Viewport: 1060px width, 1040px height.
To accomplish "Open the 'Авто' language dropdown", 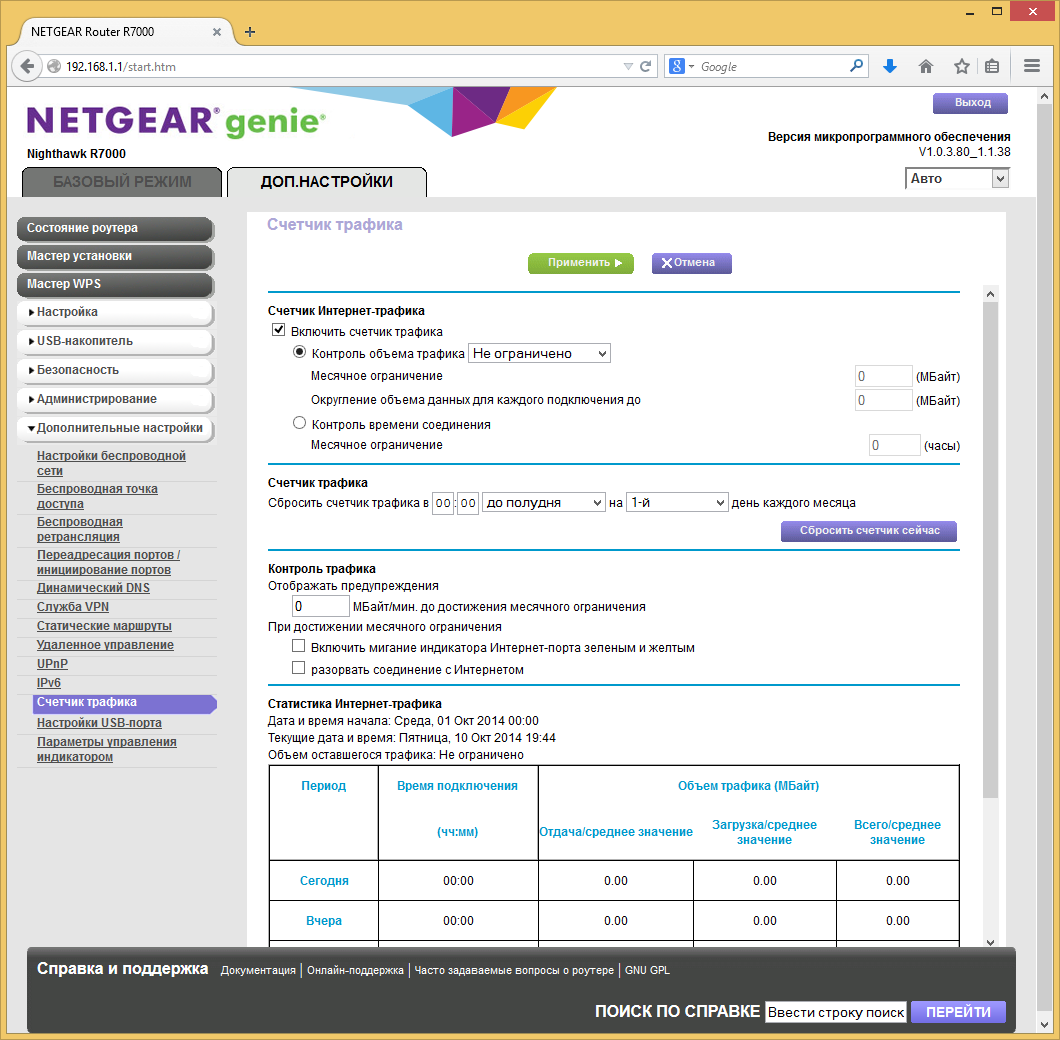I will point(957,179).
